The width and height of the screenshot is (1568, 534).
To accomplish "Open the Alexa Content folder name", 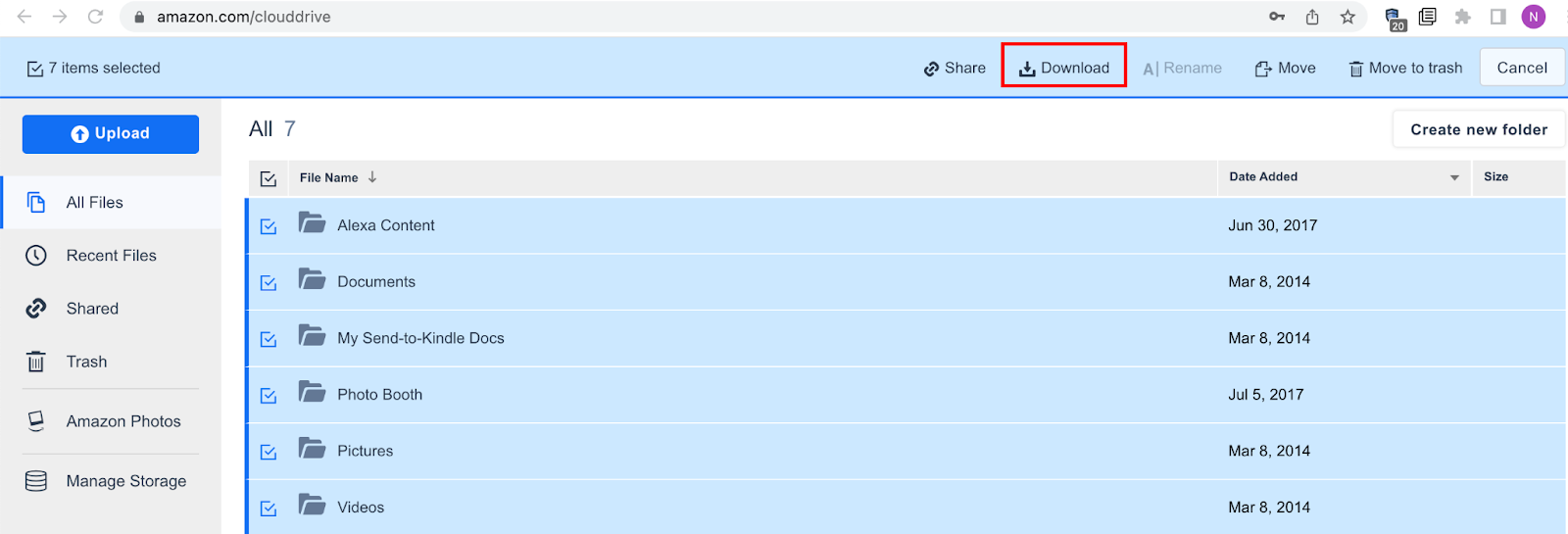I will 386,225.
